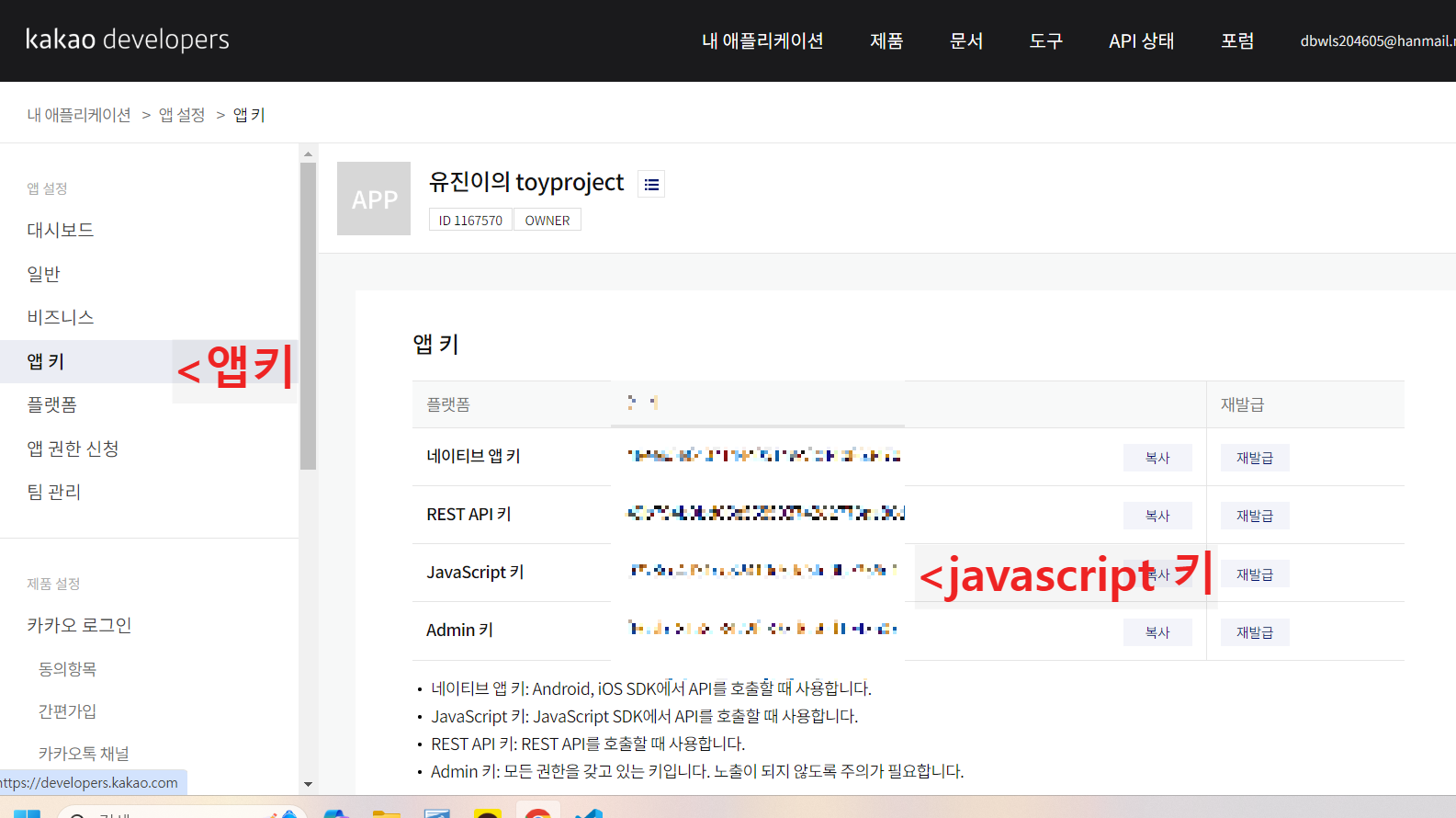The image size is (1456, 818).
Task: Open 대시보드 in the sidebar
Action: click(x=61, y=230)
